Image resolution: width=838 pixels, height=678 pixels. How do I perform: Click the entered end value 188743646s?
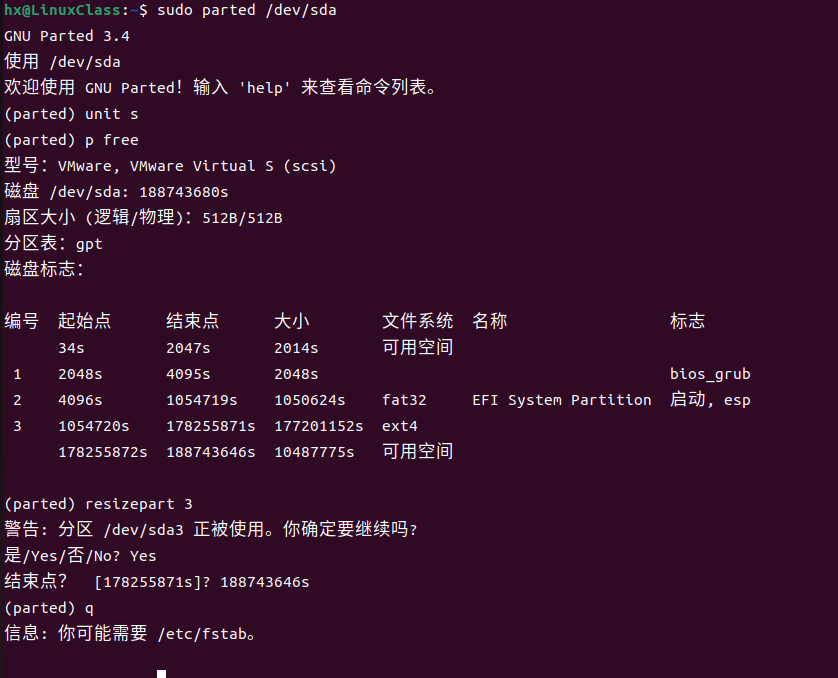click(x=264, y=582)
